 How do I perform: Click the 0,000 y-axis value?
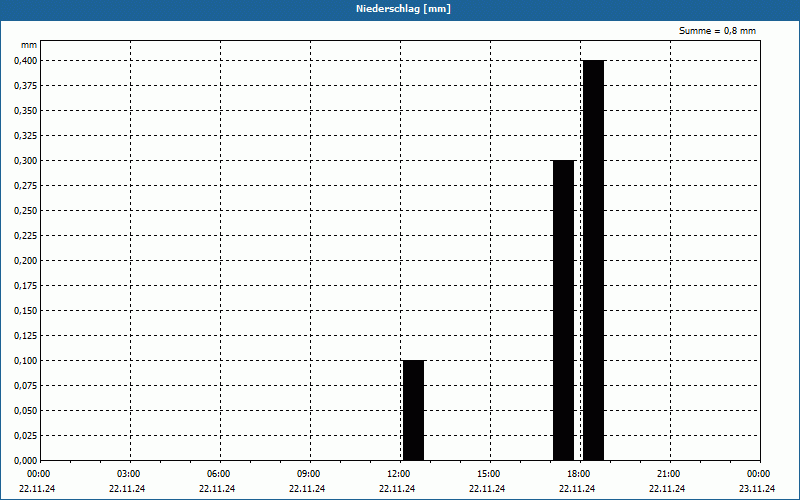26,461
